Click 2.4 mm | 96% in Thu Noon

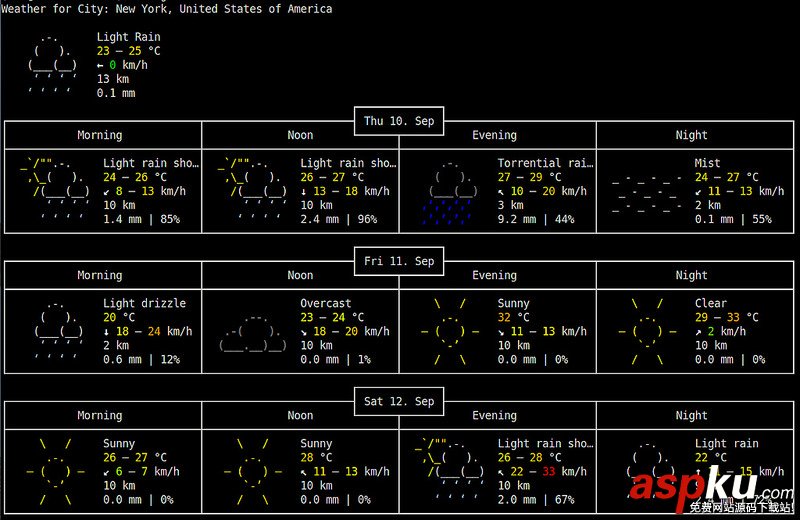click(x=338, y=219)
